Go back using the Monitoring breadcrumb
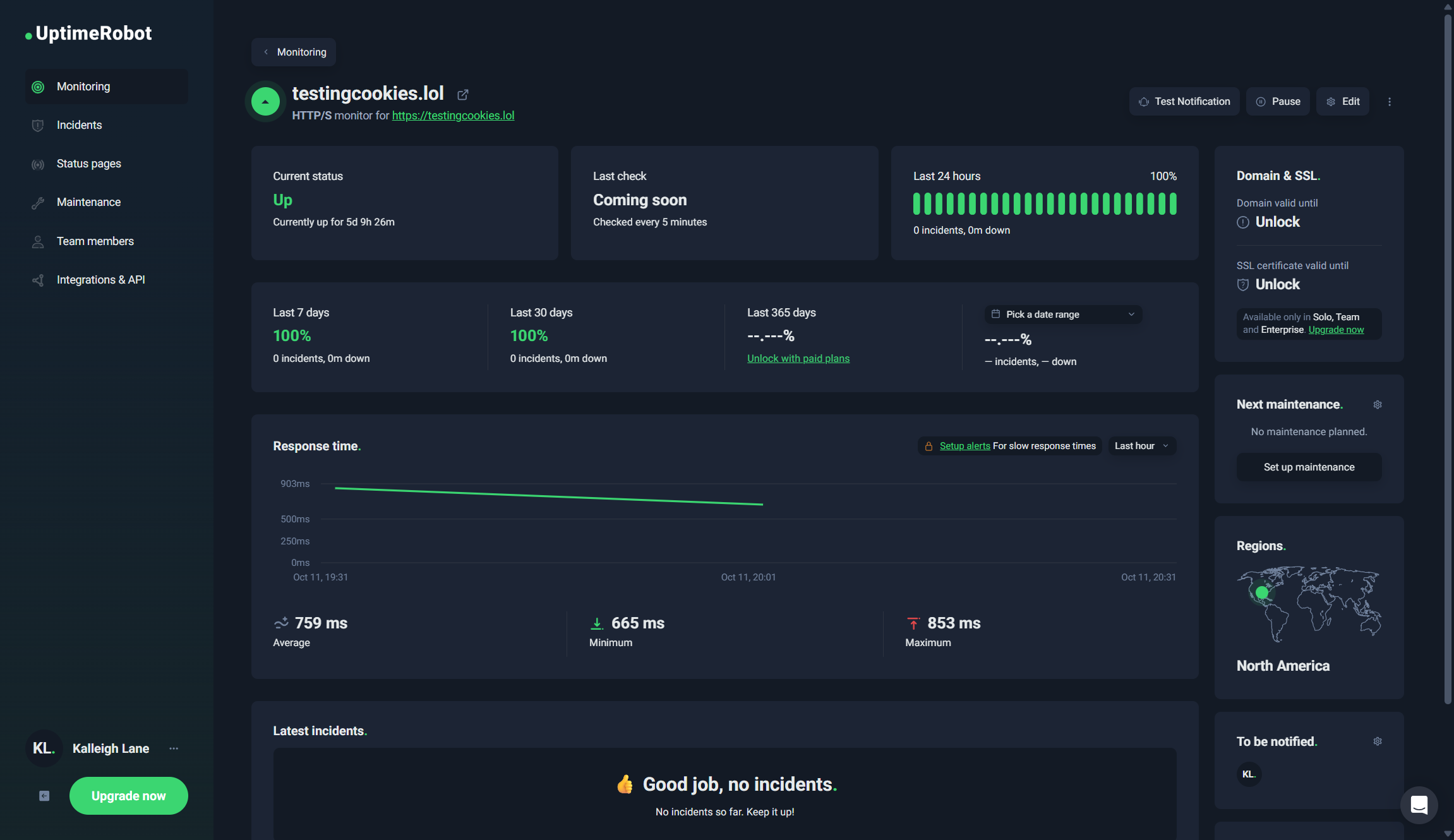 (x=293, y=52)
